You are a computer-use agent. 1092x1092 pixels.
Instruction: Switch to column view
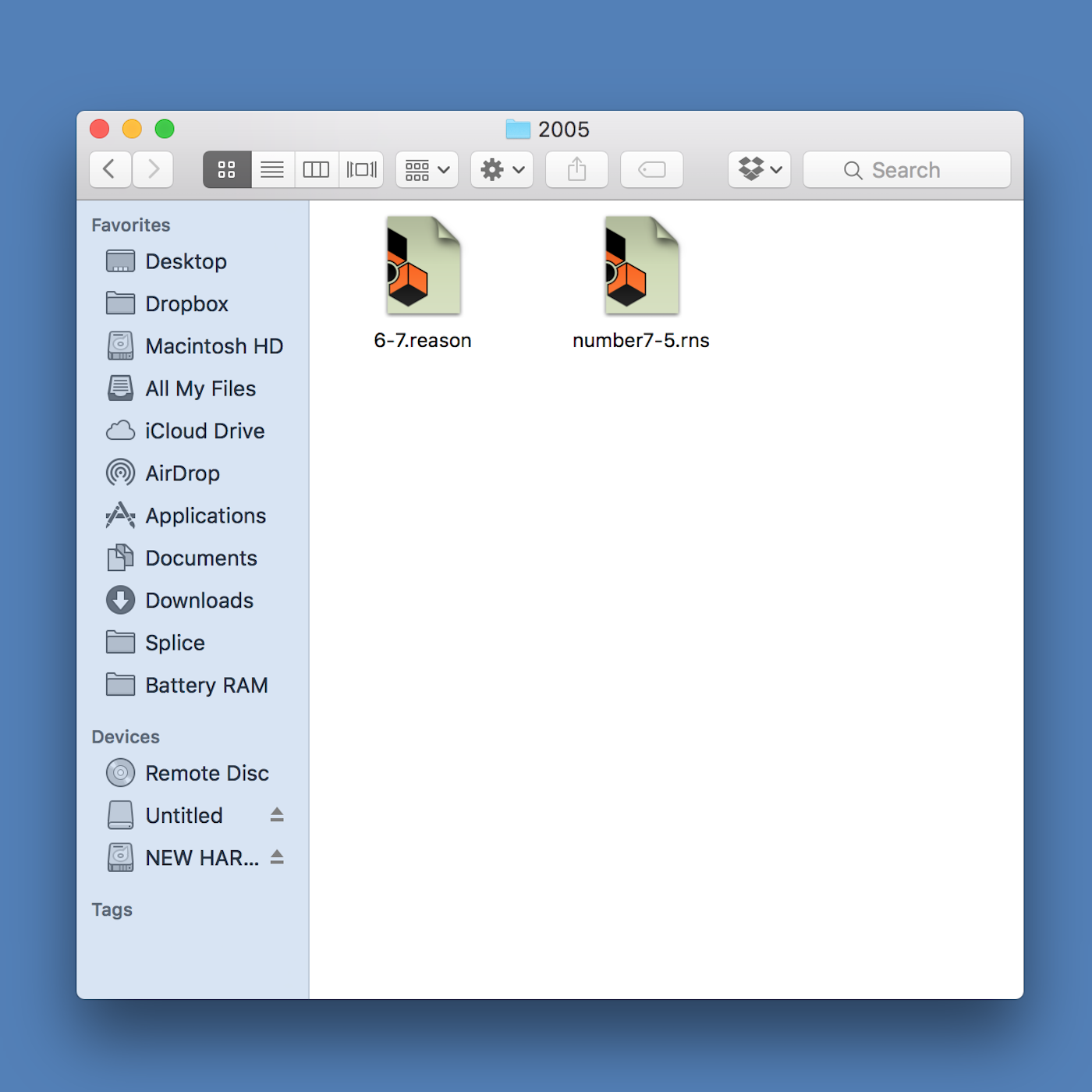pyautogui.click(x=316, y=169)
